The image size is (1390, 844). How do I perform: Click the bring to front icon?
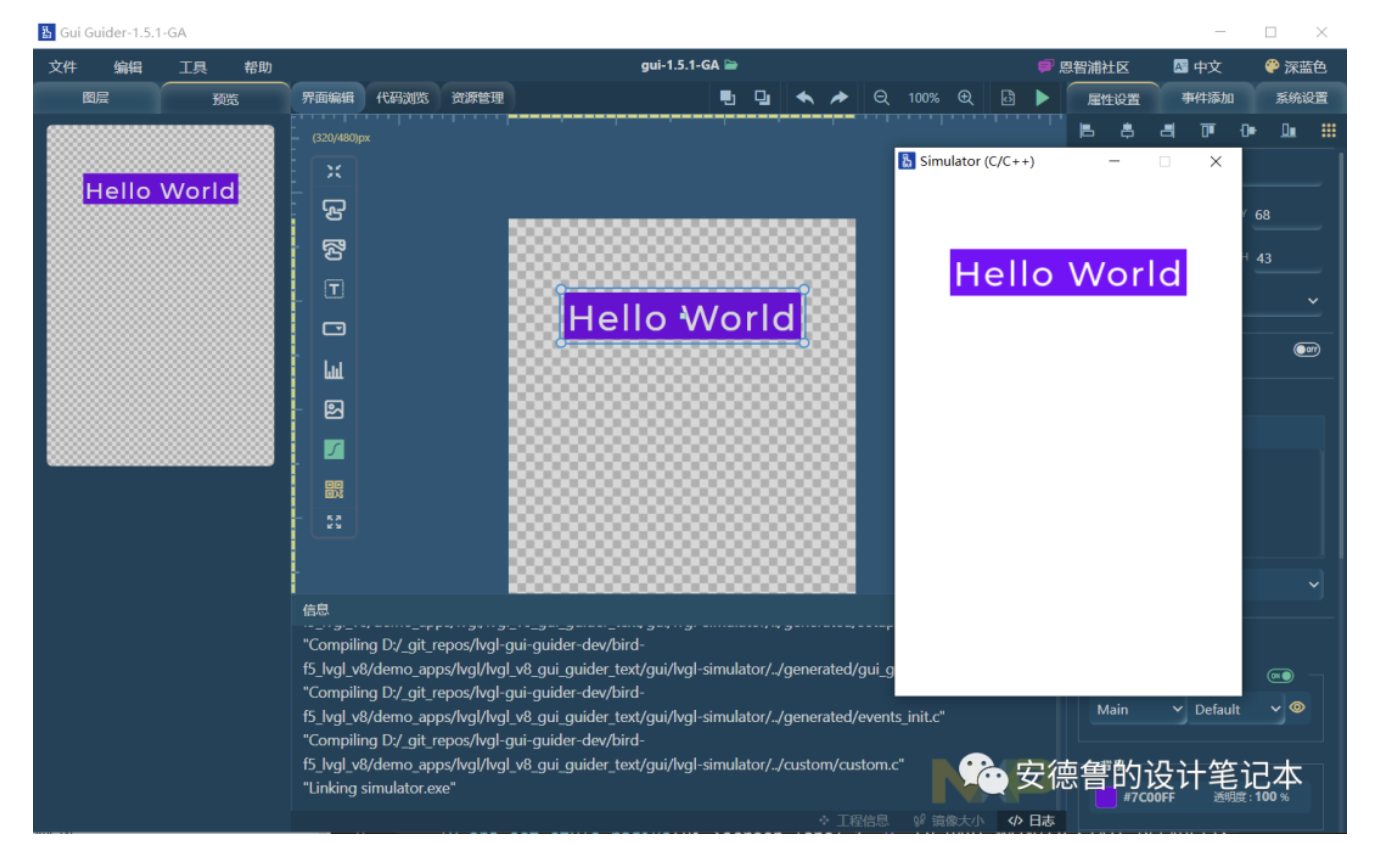(x=728, y=98)
